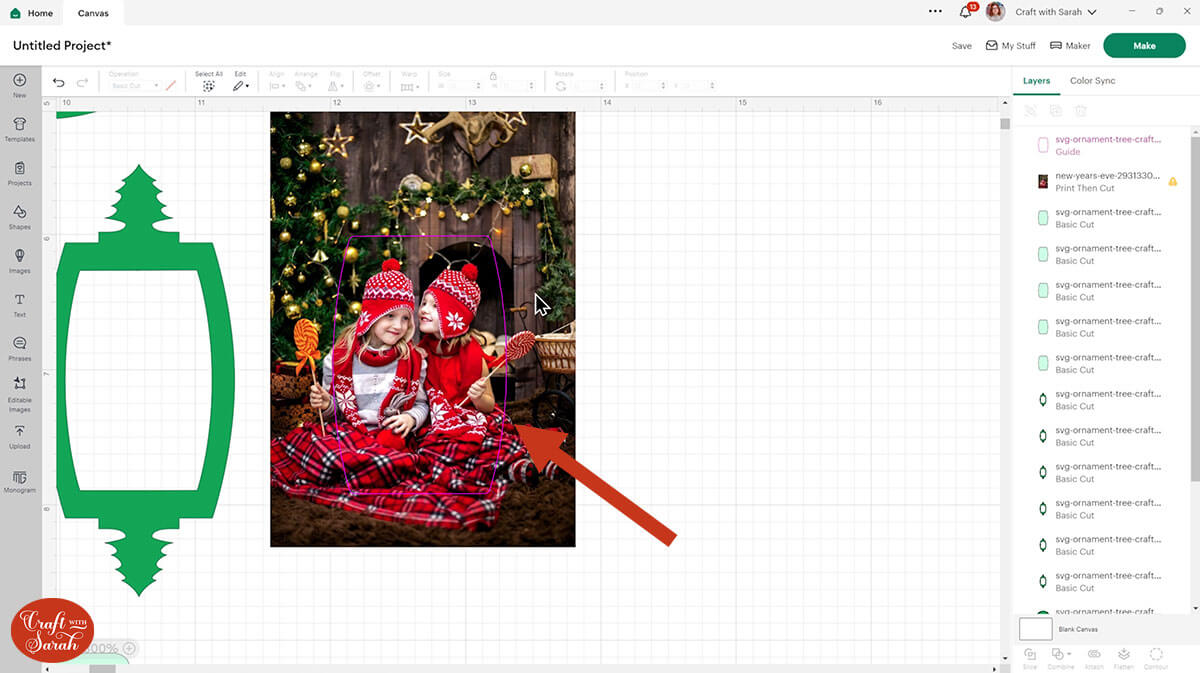Click the Duplicate icon in Layers panel
Viewport: 1200px width, 673px height.
click(1055, 111)
